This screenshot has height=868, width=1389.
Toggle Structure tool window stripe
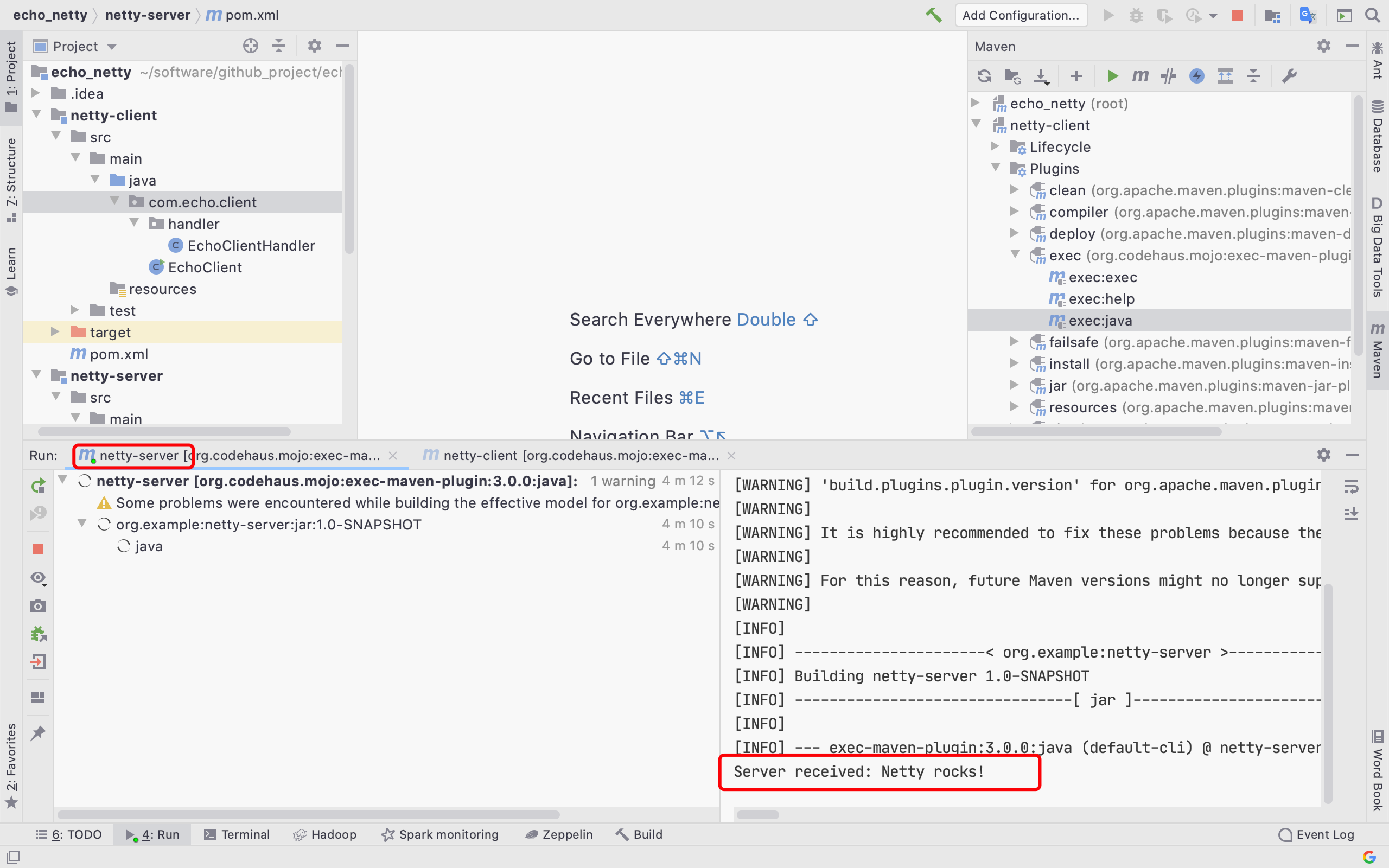tap(11, 180)
